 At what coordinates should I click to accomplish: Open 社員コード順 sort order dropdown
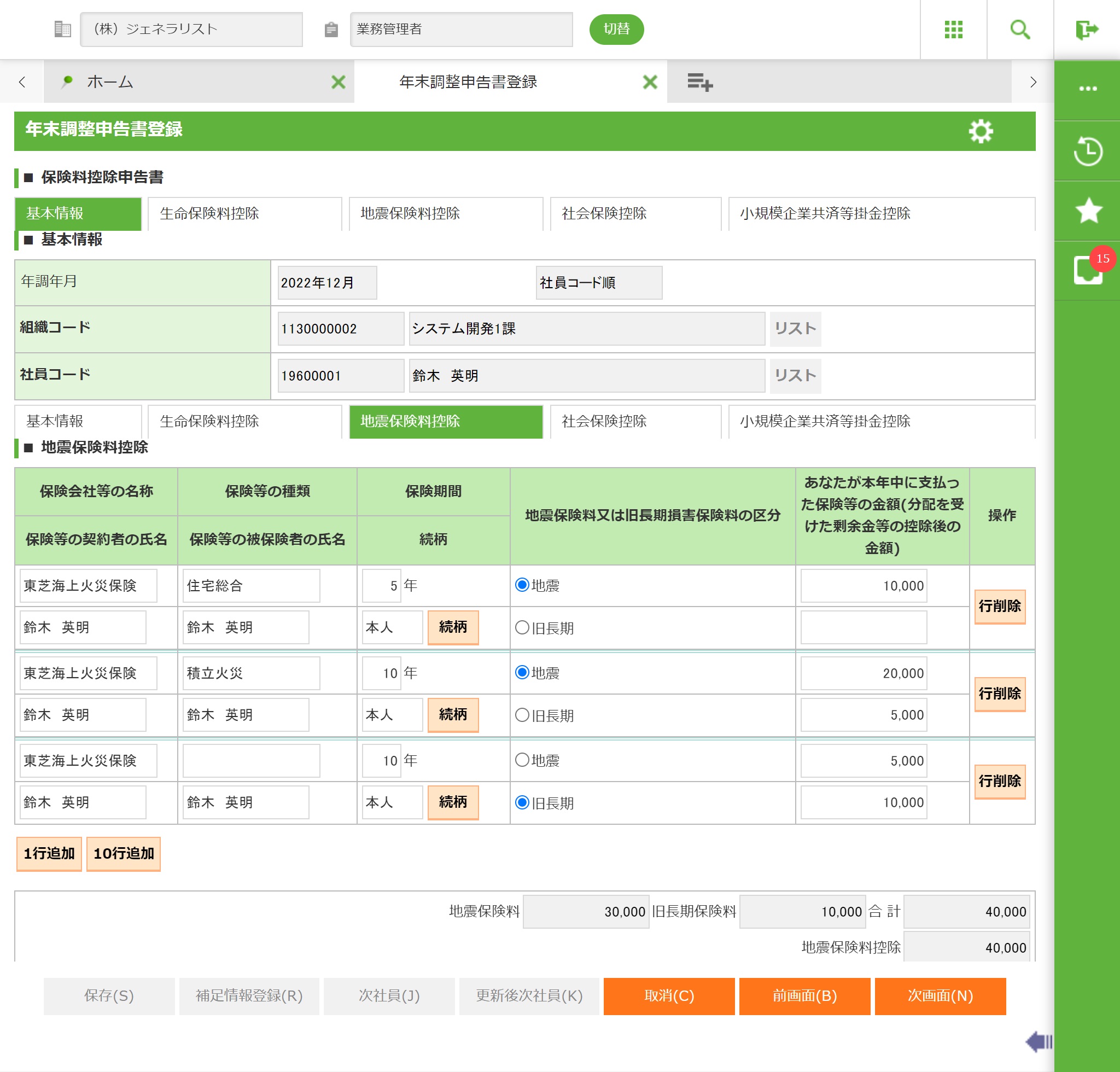coord(598,283)
